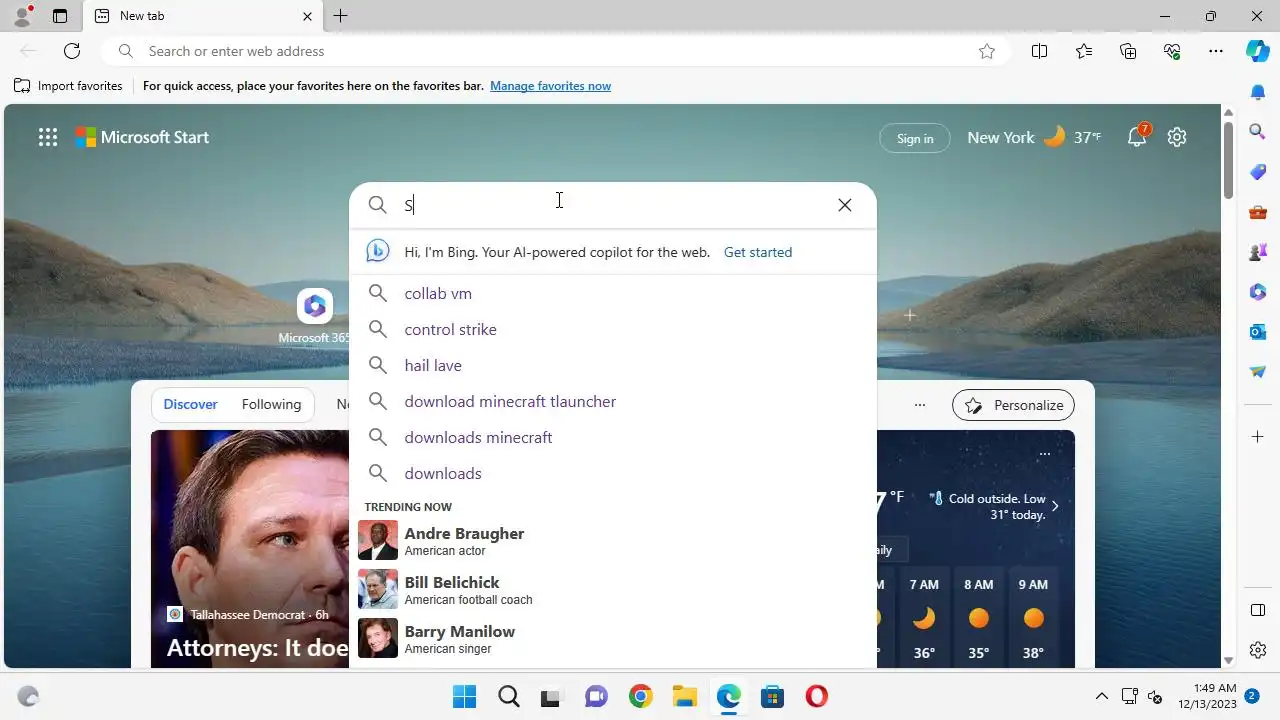Open Windows Start button
The image size is (1280, 720).
[x=464, y=696]
